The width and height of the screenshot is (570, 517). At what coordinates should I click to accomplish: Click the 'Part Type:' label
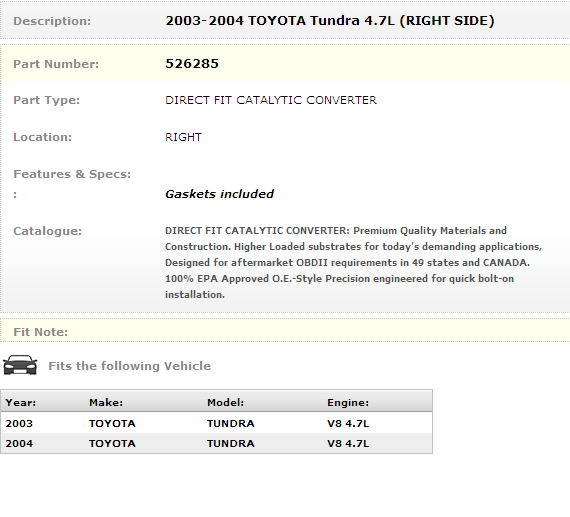pos(47,100)
